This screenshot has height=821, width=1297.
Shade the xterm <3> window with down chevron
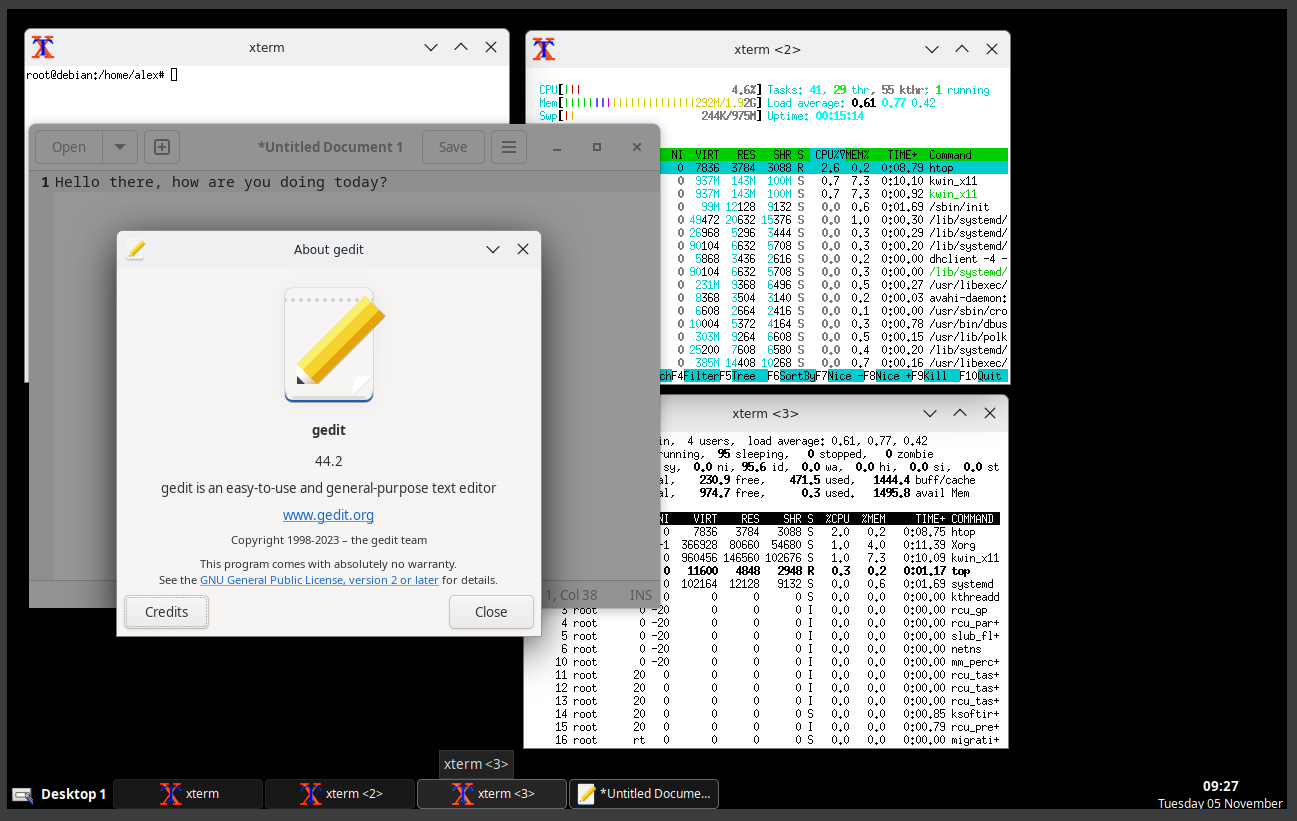[x=930, y=413]
